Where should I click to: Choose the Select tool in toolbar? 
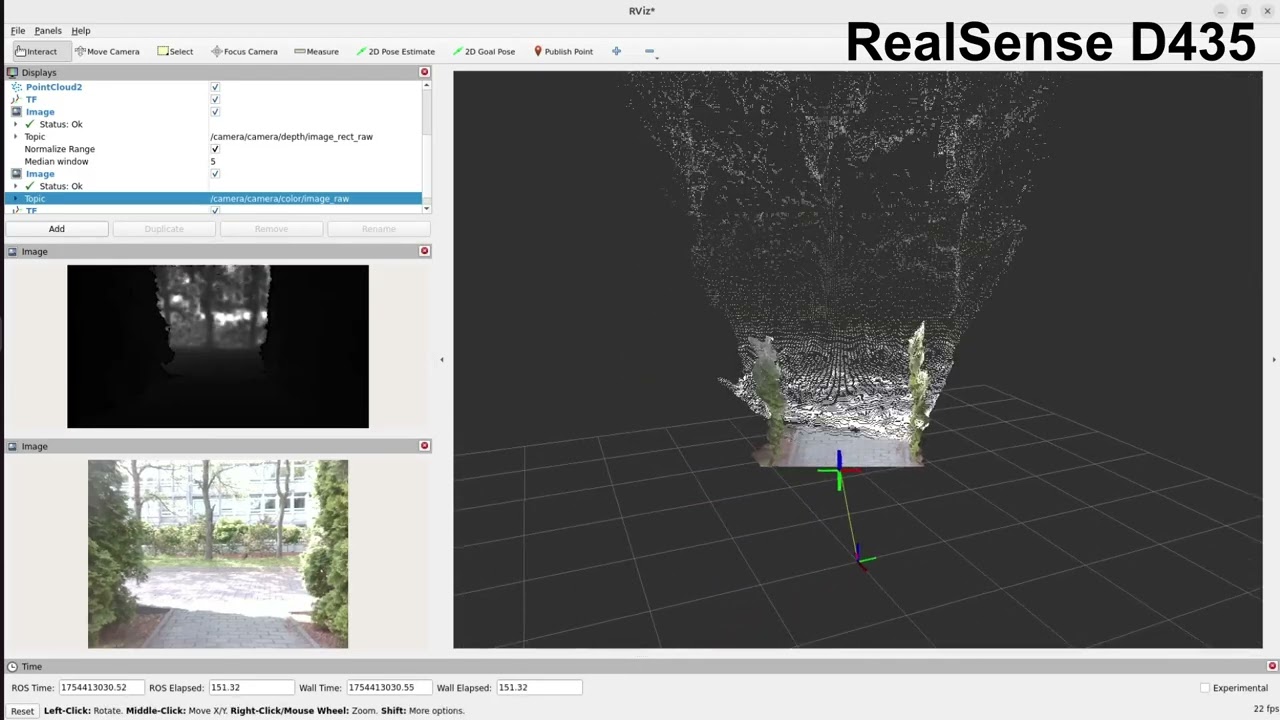pyautogui.click(x=175, y=51)
